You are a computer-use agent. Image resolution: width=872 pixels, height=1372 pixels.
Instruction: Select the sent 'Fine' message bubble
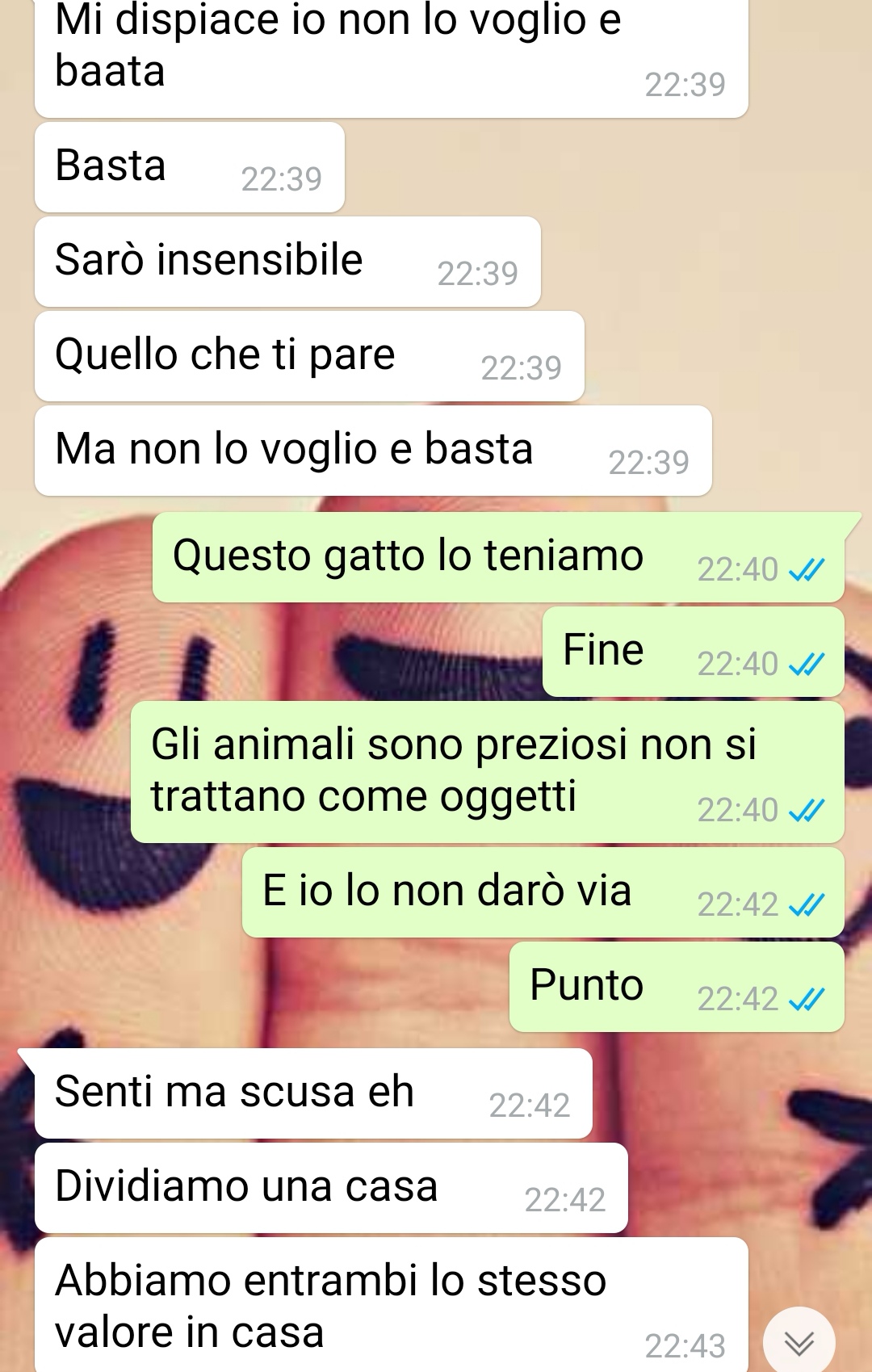694,652
